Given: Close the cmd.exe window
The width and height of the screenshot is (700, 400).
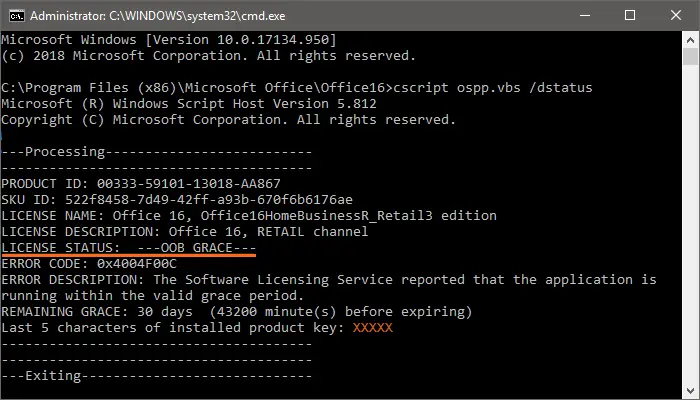Looking at the screenshot, I should 675,15.
